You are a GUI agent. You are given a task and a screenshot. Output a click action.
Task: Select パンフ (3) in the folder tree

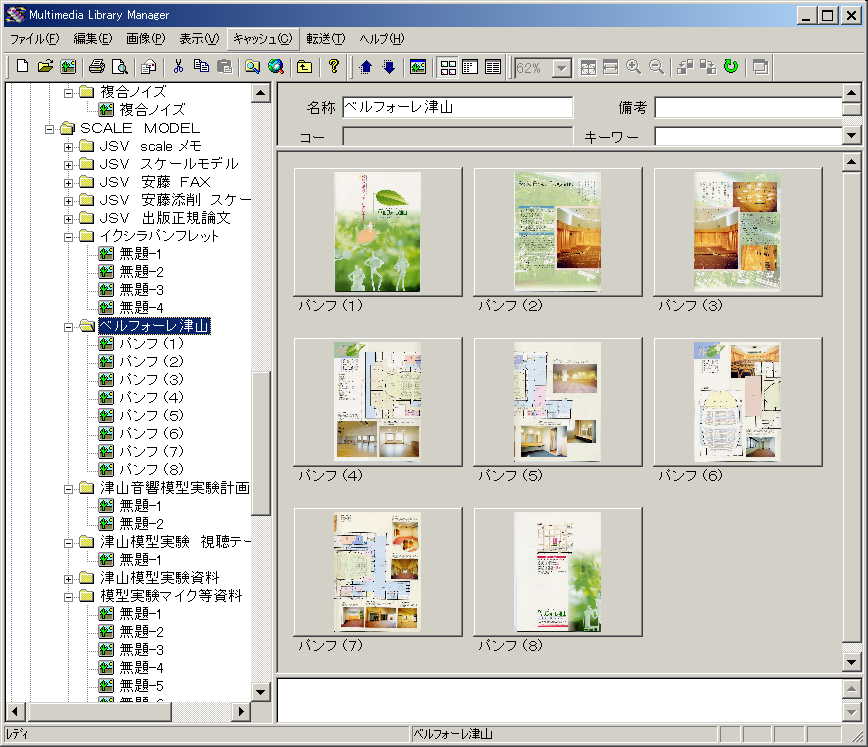click(151, 380)
